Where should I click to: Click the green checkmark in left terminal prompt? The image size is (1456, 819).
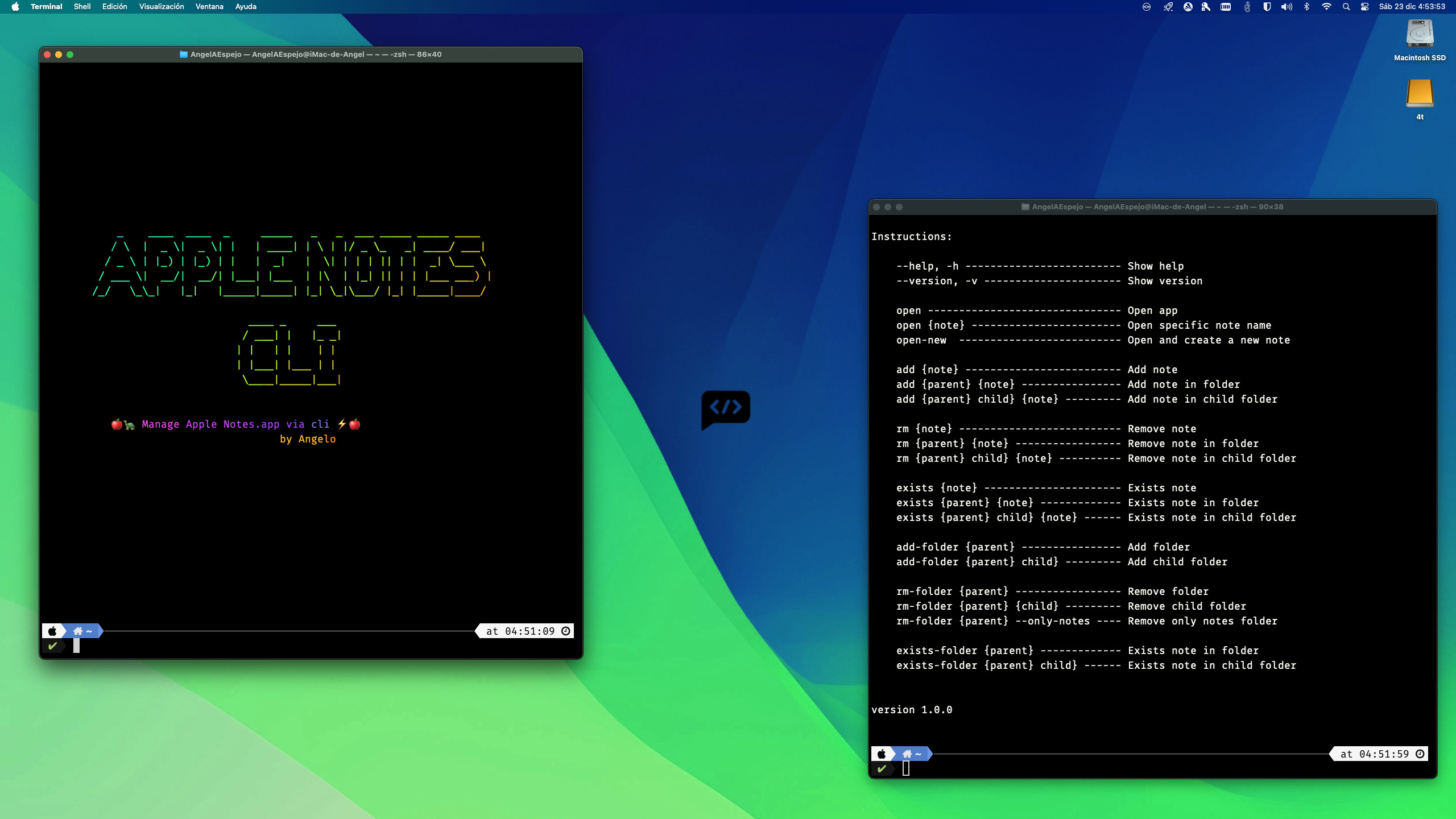53,646
